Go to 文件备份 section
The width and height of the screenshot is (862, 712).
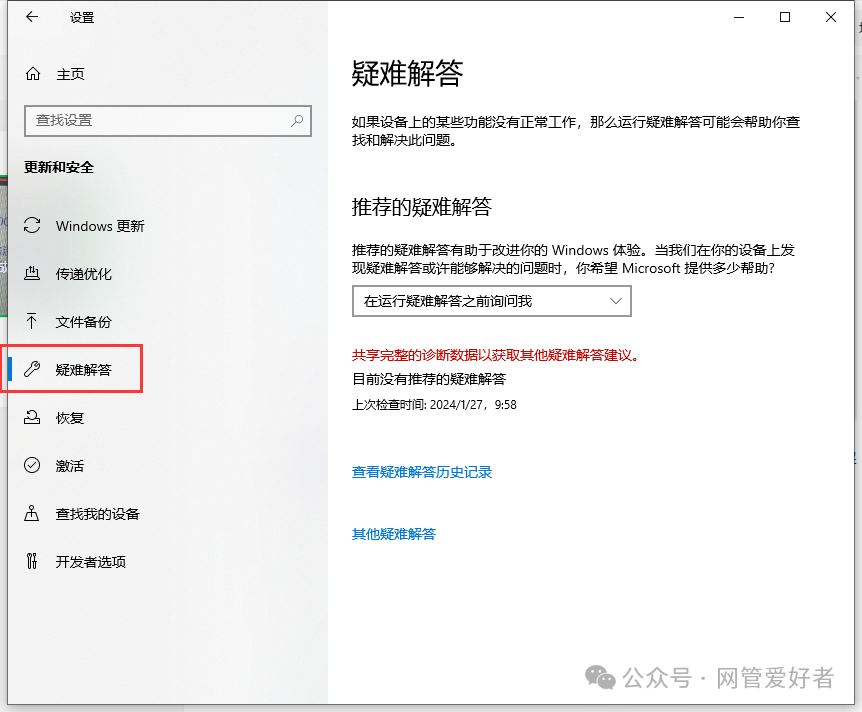point(84,322)
